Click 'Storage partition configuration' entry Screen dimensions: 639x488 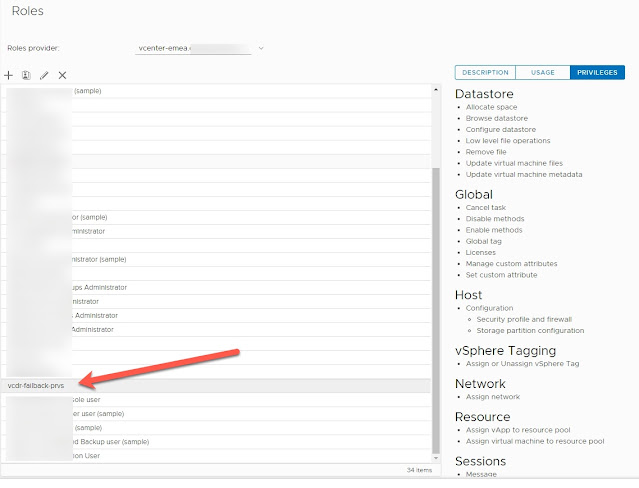click(531, 331)
